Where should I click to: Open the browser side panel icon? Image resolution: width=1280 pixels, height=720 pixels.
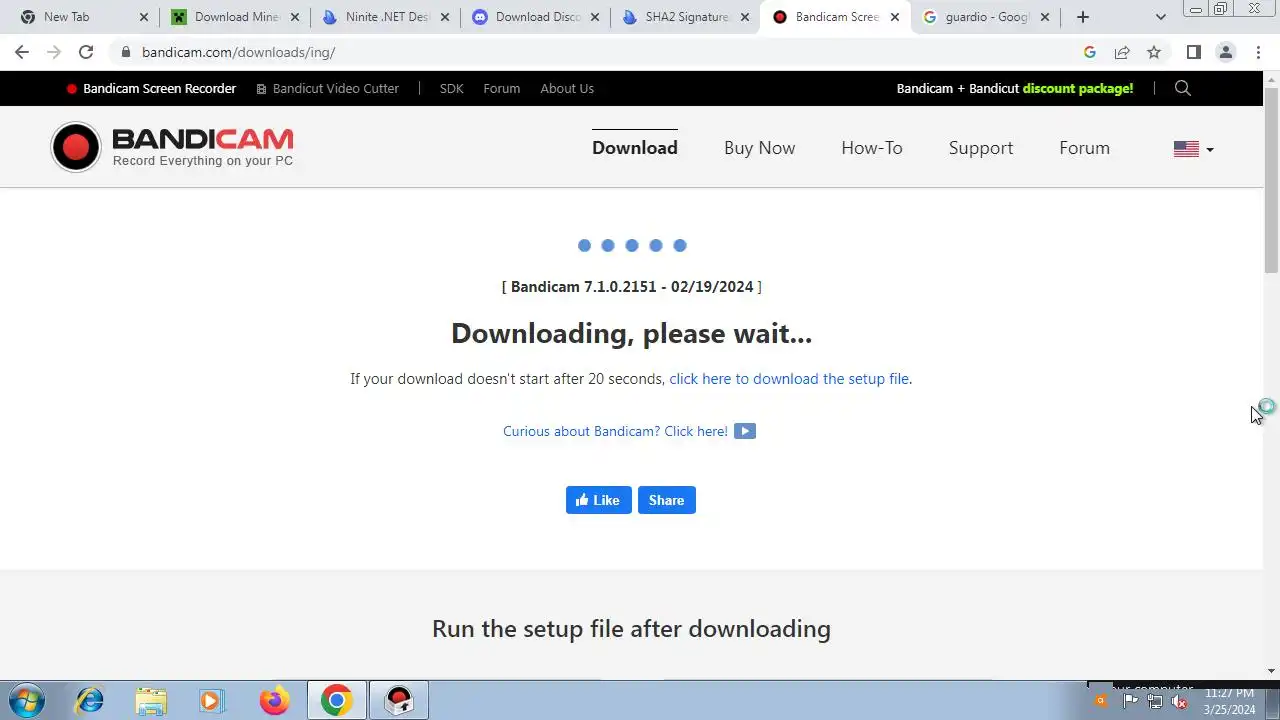[x=1193, y=52]
